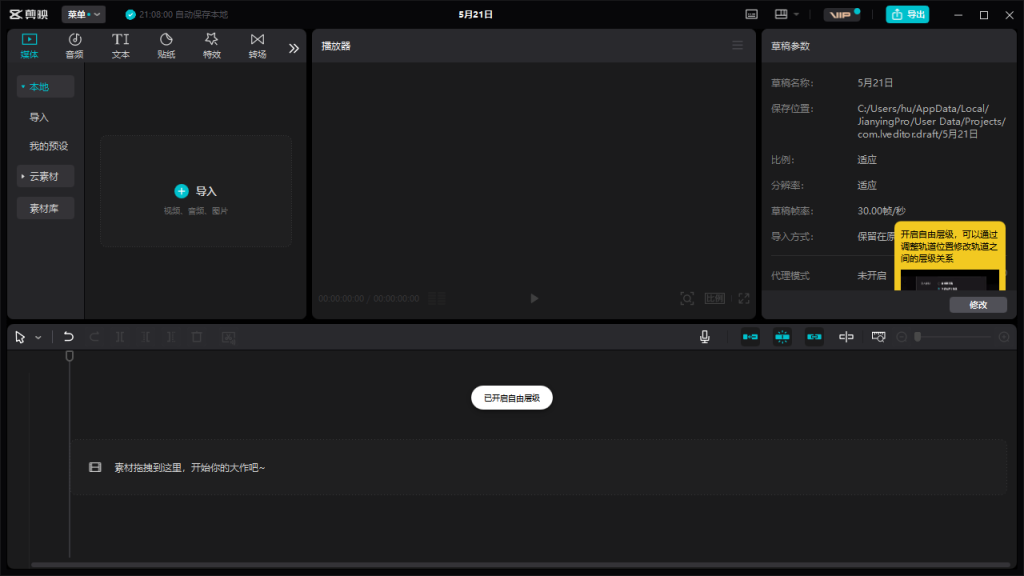Open the 媒体 media tab
1024x576 pixels.
[29, 46]
